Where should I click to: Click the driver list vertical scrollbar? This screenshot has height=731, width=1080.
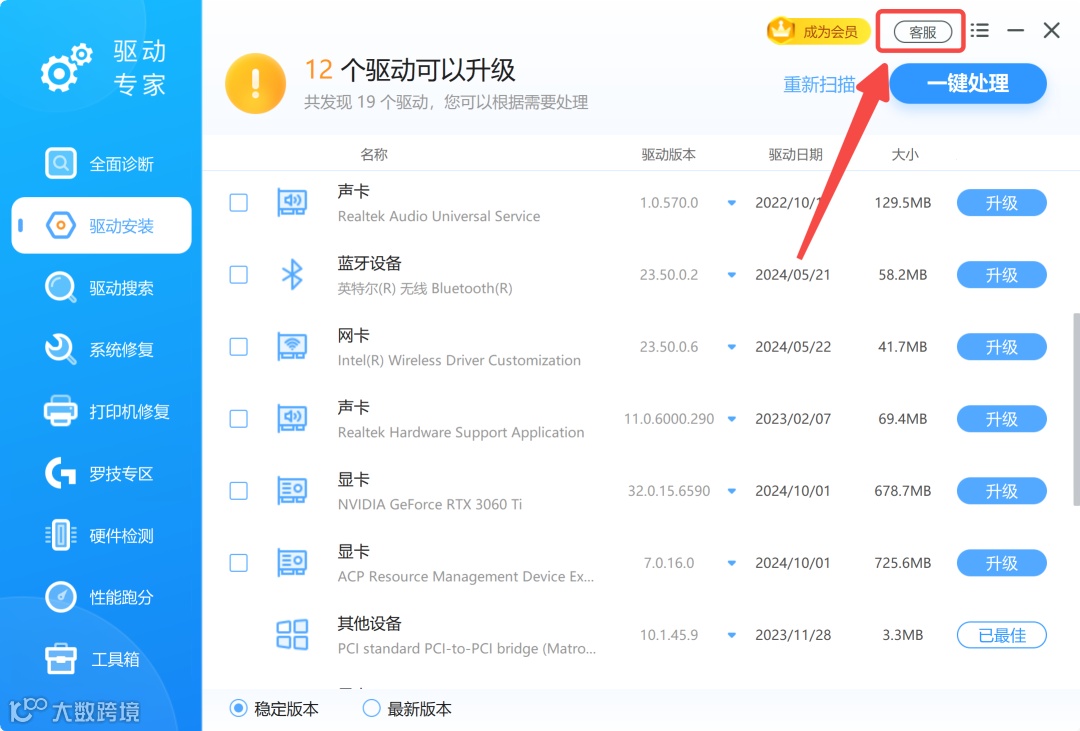pyautogui.click(x=1076, y=409)
